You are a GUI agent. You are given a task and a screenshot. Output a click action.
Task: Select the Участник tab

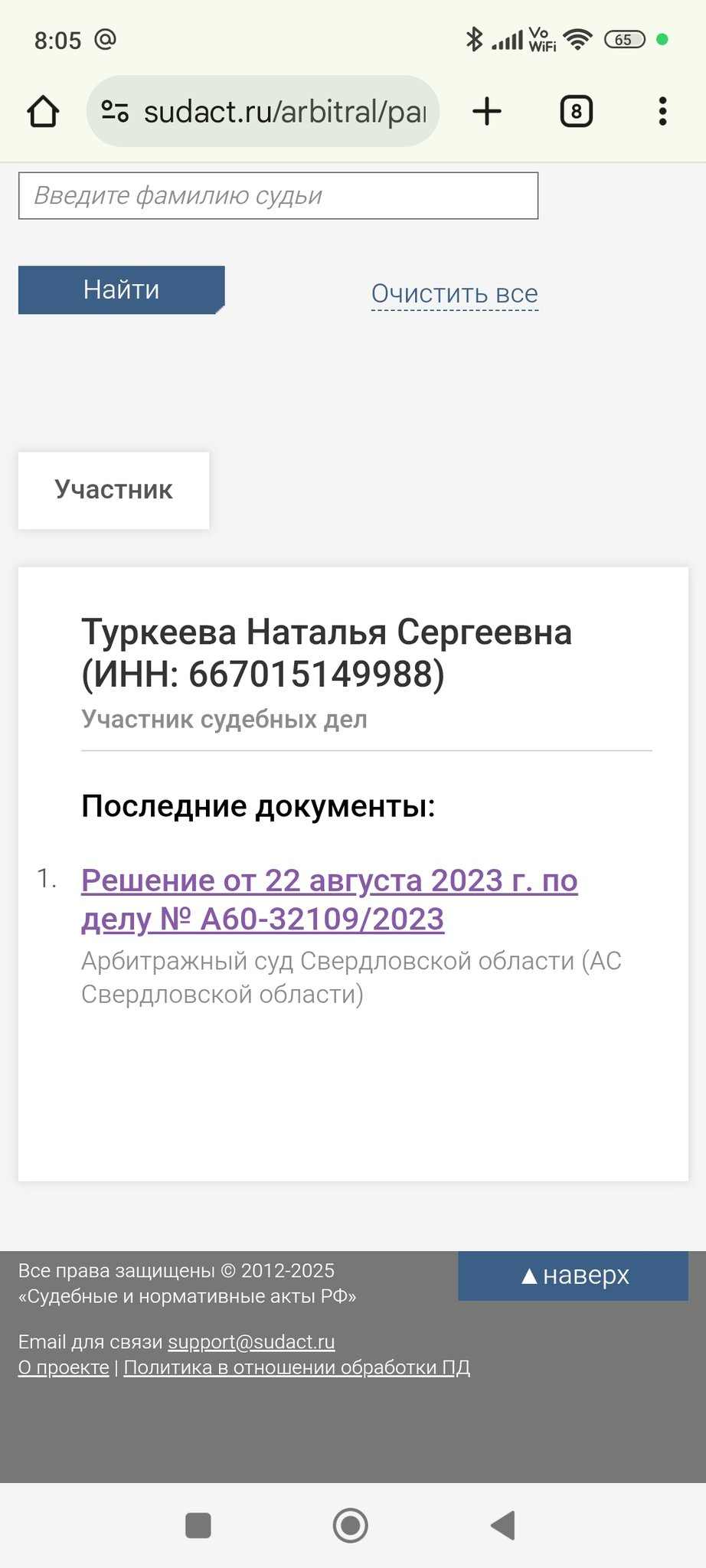click(113, 490)
